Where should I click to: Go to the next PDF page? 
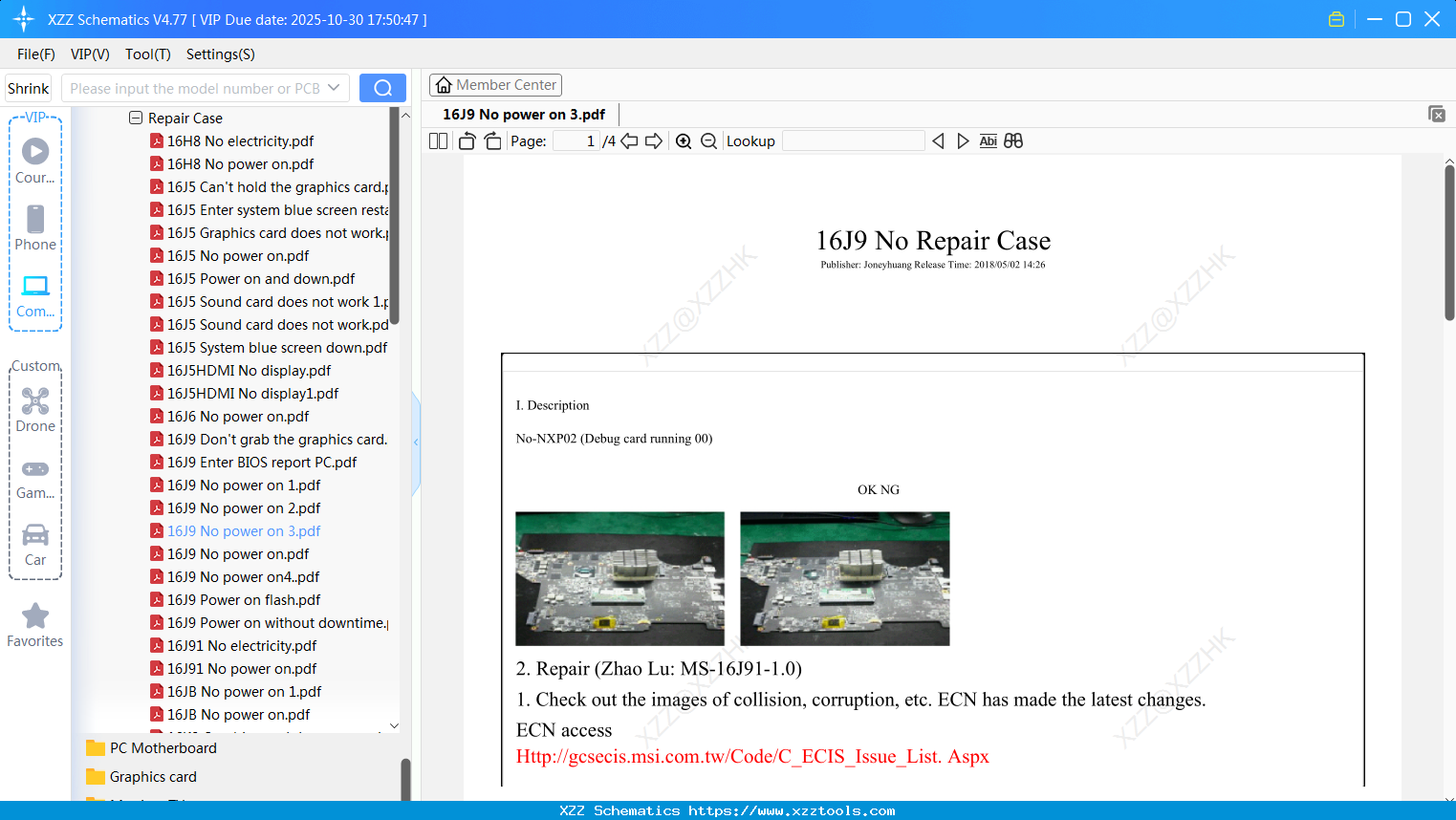point(654,141)
